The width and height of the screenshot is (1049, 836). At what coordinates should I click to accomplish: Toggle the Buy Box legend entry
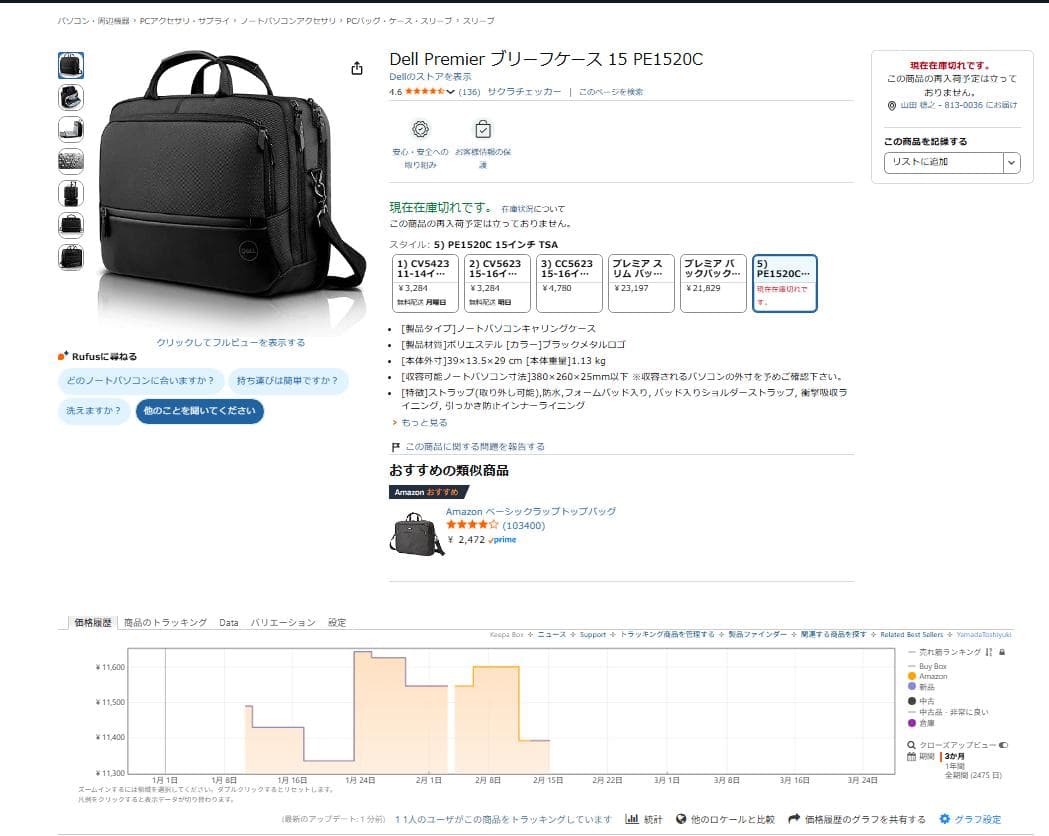927,666
